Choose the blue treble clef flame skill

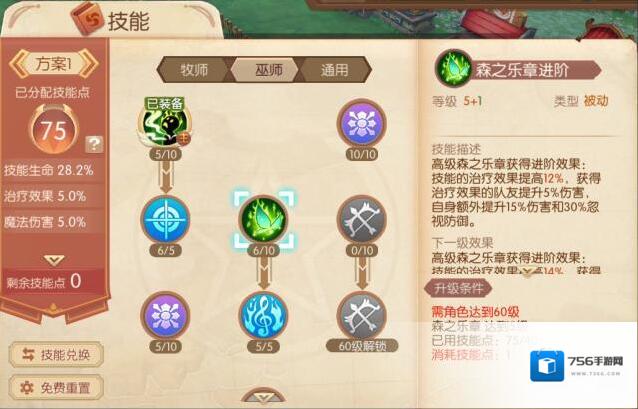click(x=263, y=316)
